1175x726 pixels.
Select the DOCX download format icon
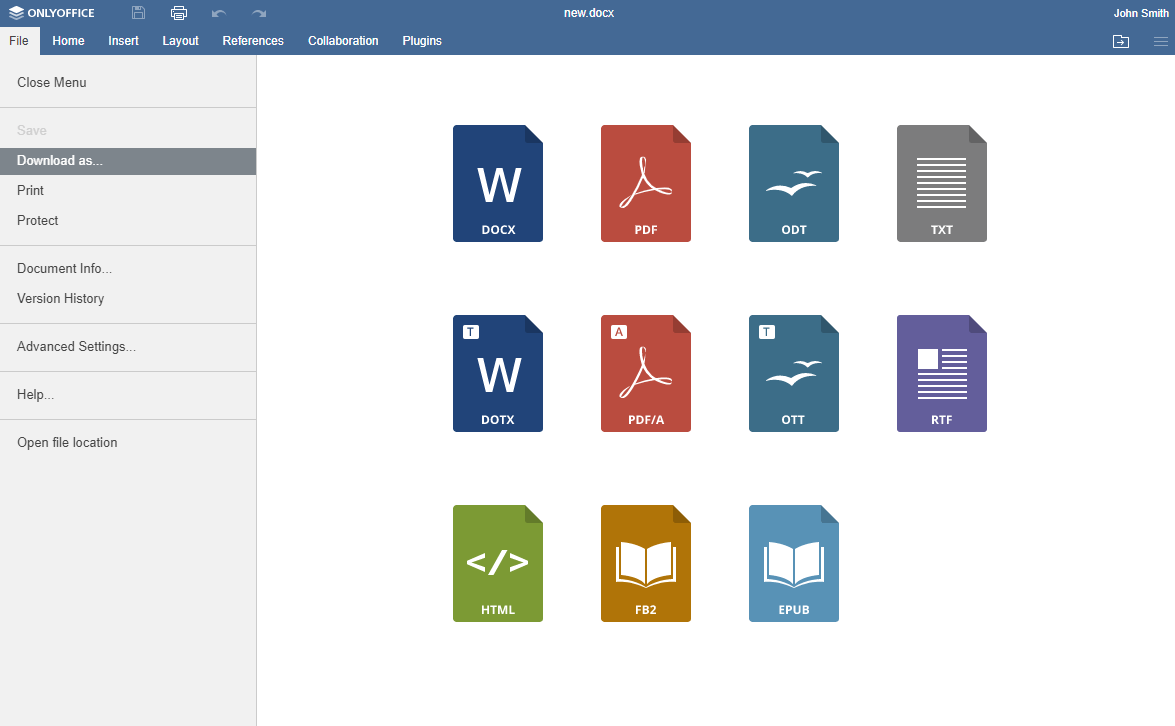pyautogui.click(x=498, y=183)
